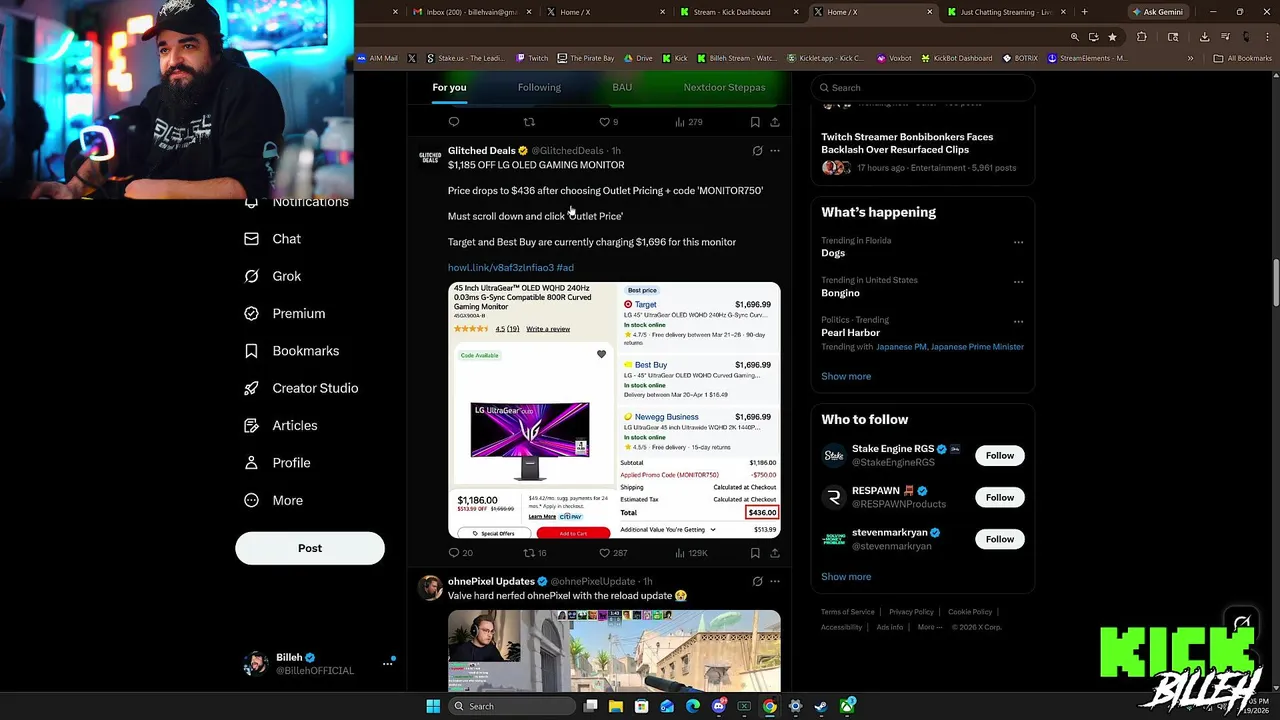The width and height of the screenshot is (1280, 720).
Task: Show more under What's happening
Action: pyautogui.click(x=846, y=376)
